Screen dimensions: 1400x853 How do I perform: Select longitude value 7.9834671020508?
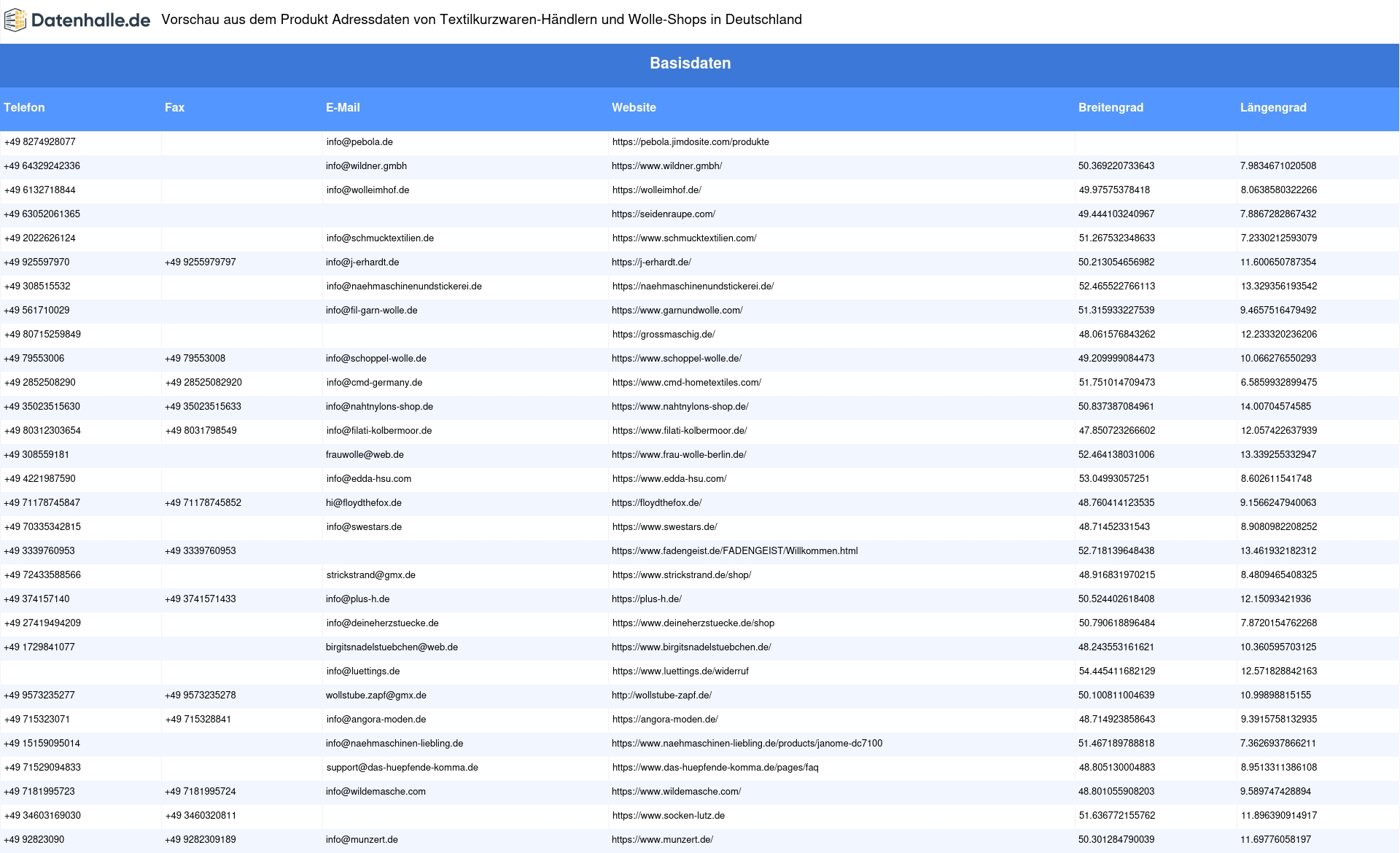pos(1278,166)
